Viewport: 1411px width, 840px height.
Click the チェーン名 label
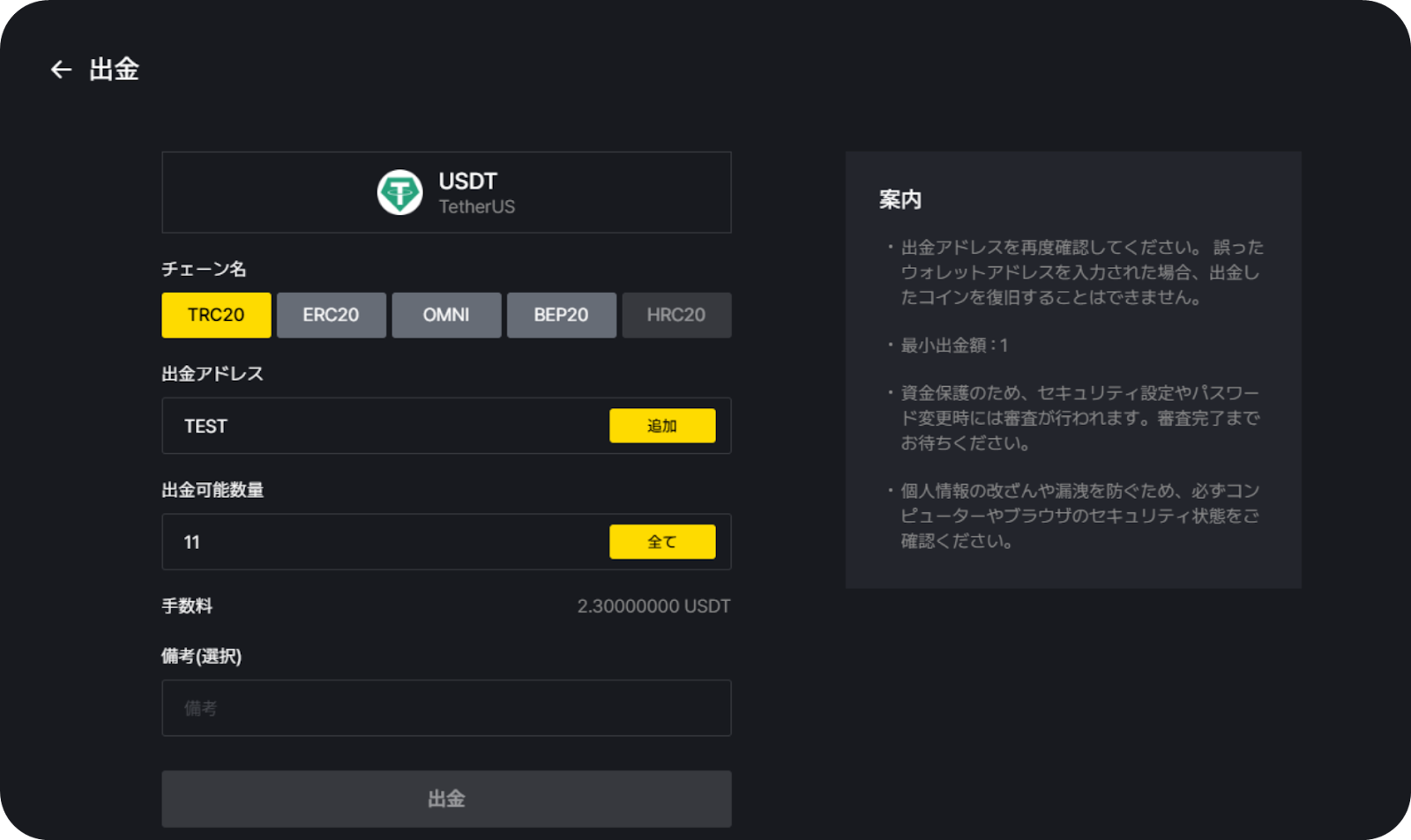pos(204,269)
